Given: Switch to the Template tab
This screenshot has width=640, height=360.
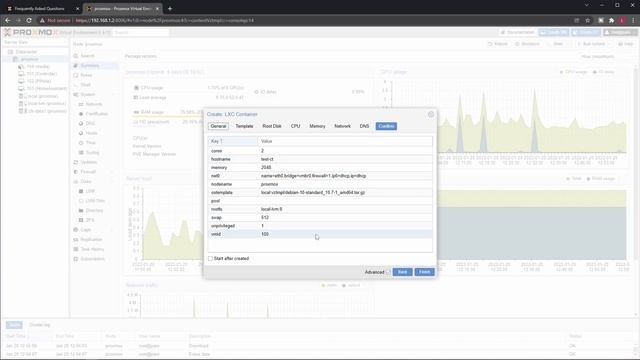Looking at the screenshot, I should (244, 127).
